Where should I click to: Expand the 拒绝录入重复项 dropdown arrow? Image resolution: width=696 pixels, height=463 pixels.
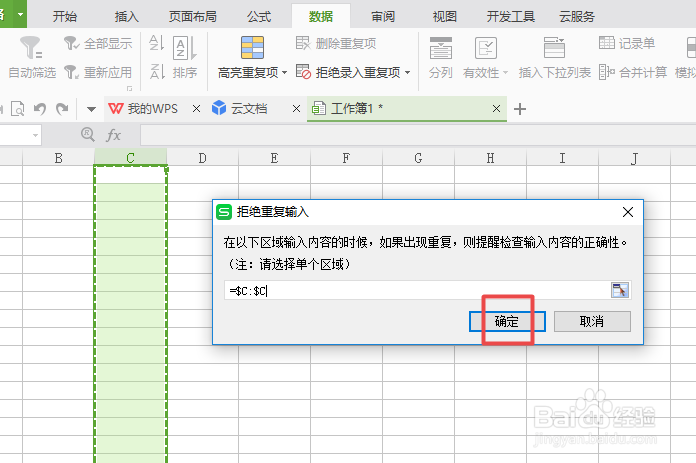[407, 72]
